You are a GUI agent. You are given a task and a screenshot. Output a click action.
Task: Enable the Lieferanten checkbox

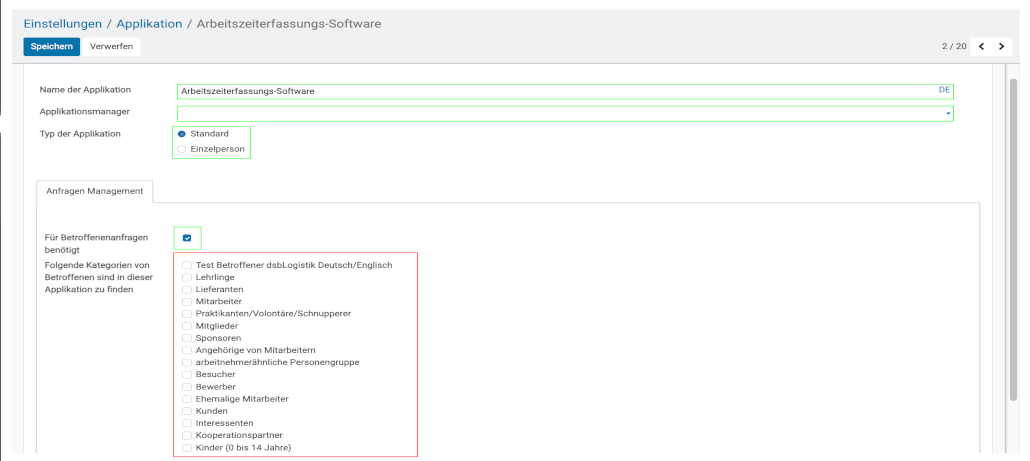[187, 289]
